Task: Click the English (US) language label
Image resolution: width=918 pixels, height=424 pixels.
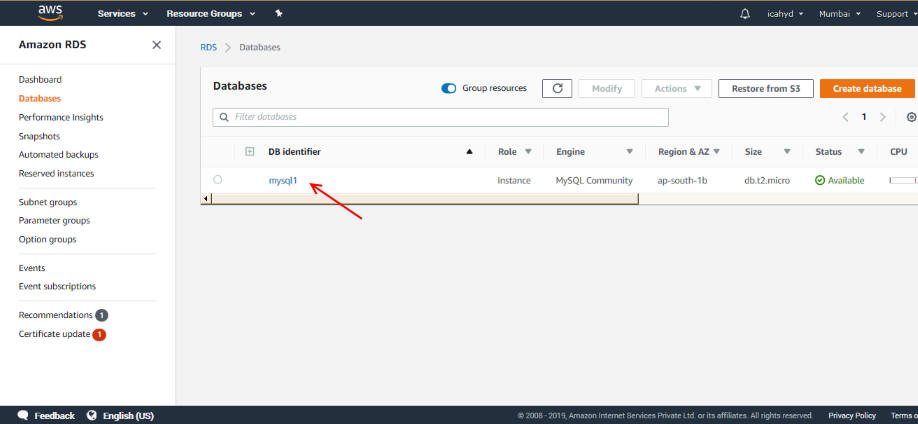Action: pos(128,415)
